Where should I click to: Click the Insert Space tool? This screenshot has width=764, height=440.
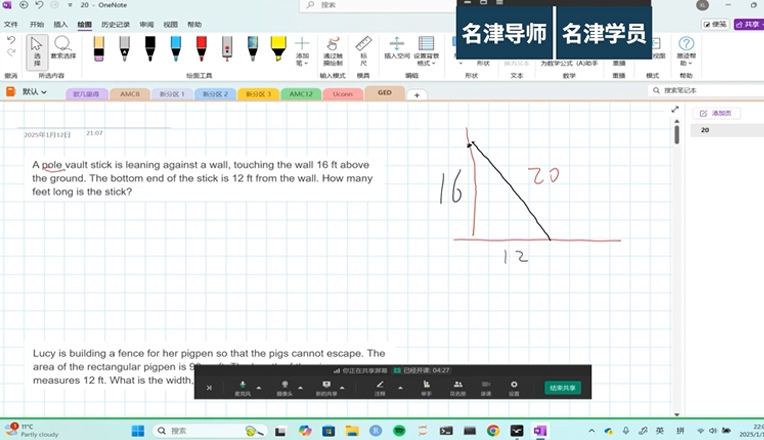point(396,50)
